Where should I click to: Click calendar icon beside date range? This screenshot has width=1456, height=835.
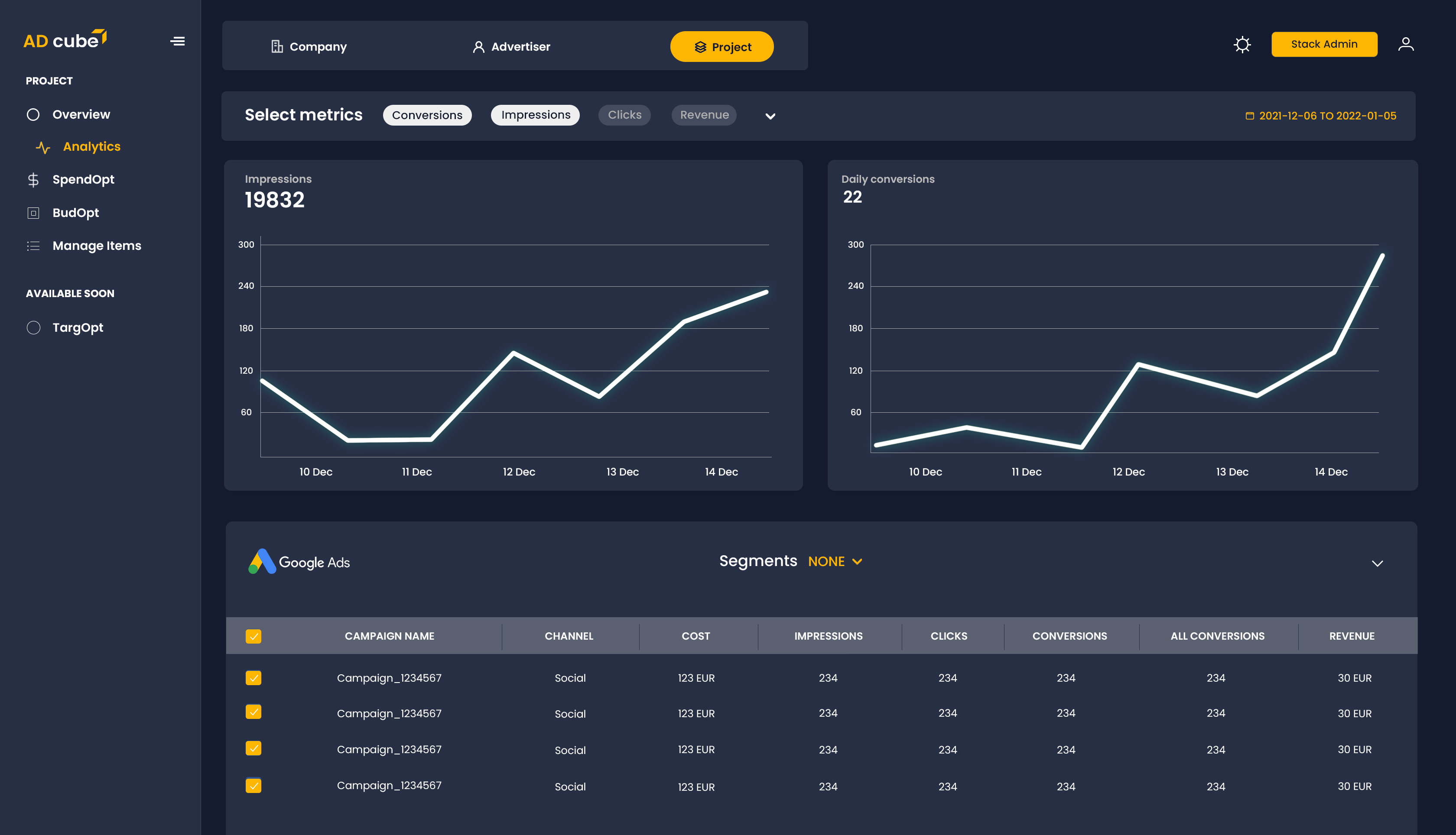[x=1249, y=116]
